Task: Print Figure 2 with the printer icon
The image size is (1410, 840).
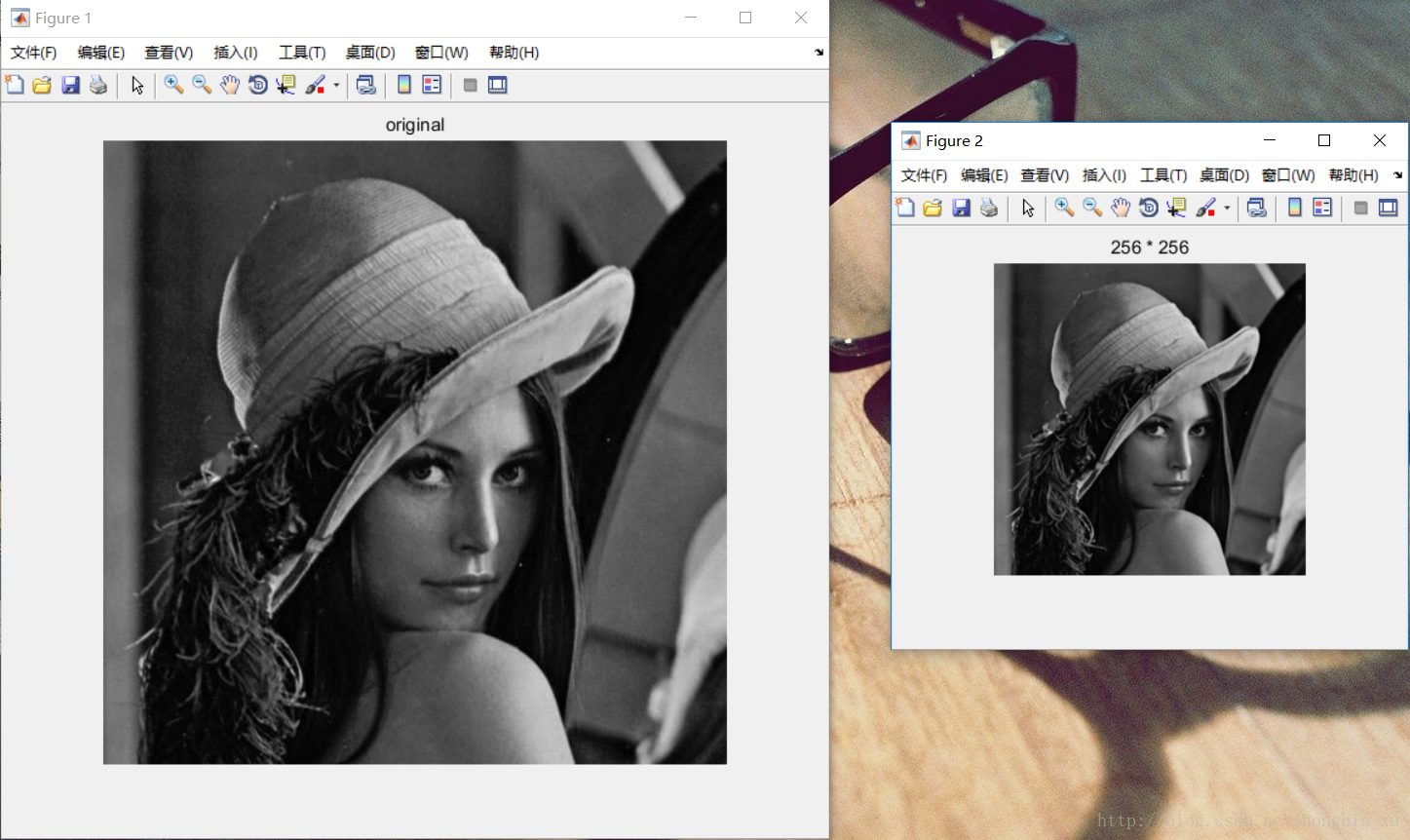Action: point(989,208)
